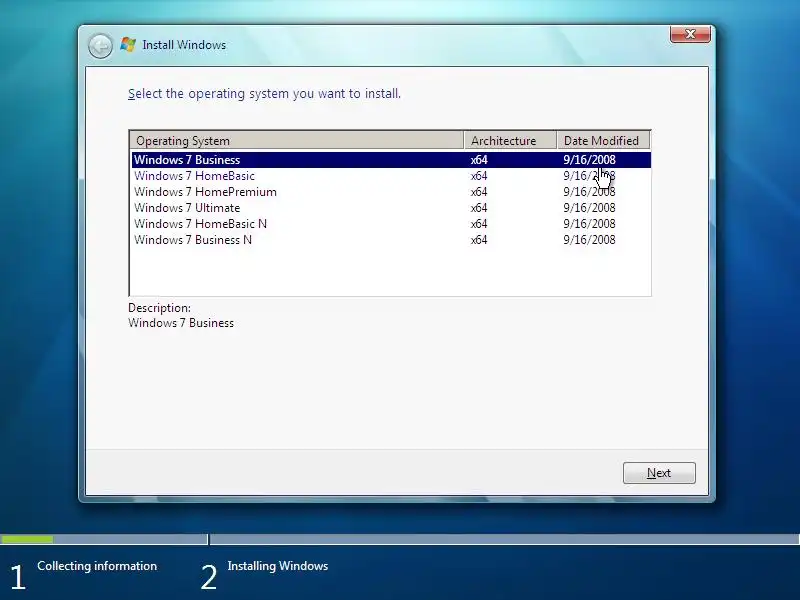The image size is (800, 600).
Task: Select the Windows 7 HomeBasic N entry
Action: pos(391,224)
